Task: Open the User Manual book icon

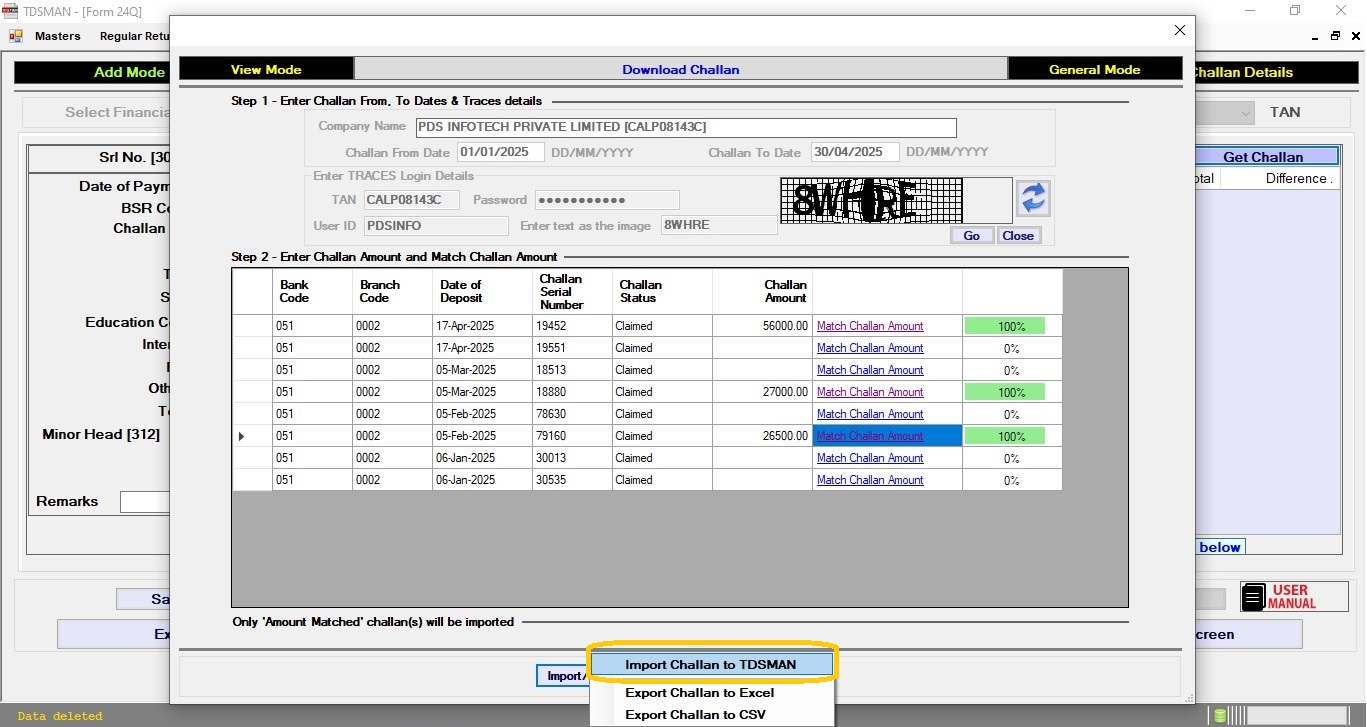Action: click(1253, 598)
